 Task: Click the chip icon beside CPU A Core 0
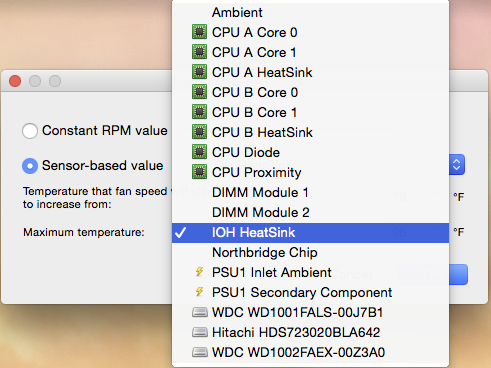tap(199, 32)
